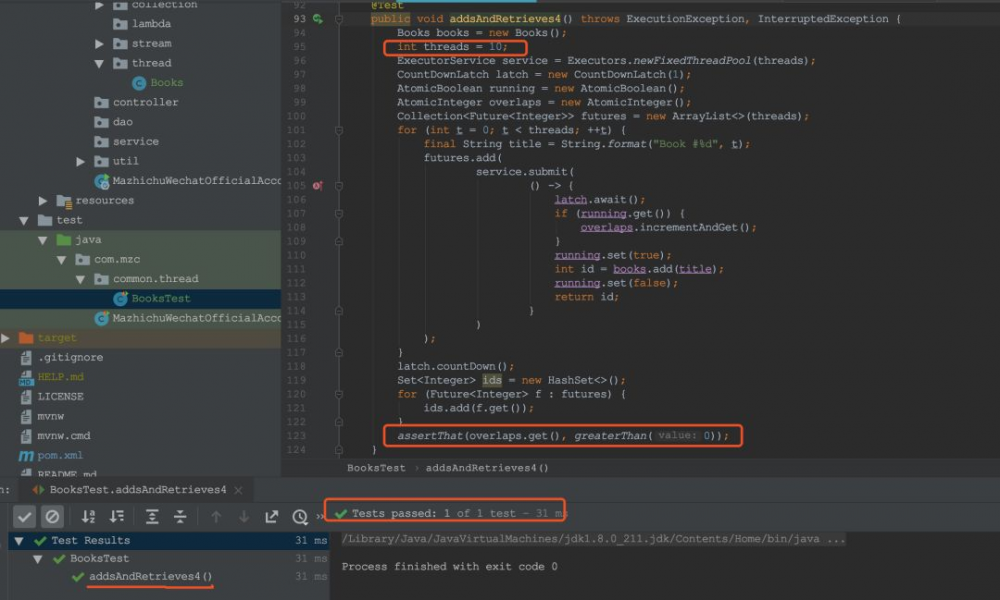
Task: Collapse the common.thread package arrow
Action: 80,279
